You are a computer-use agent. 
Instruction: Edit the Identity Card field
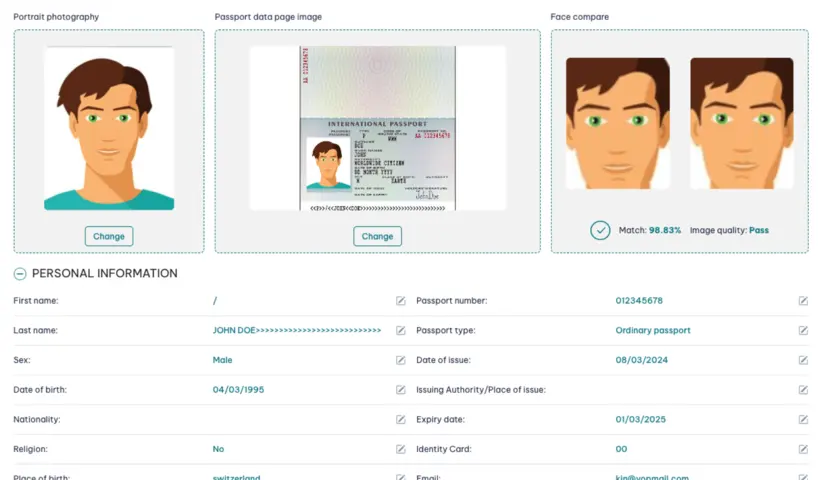(x=803, y=449)
